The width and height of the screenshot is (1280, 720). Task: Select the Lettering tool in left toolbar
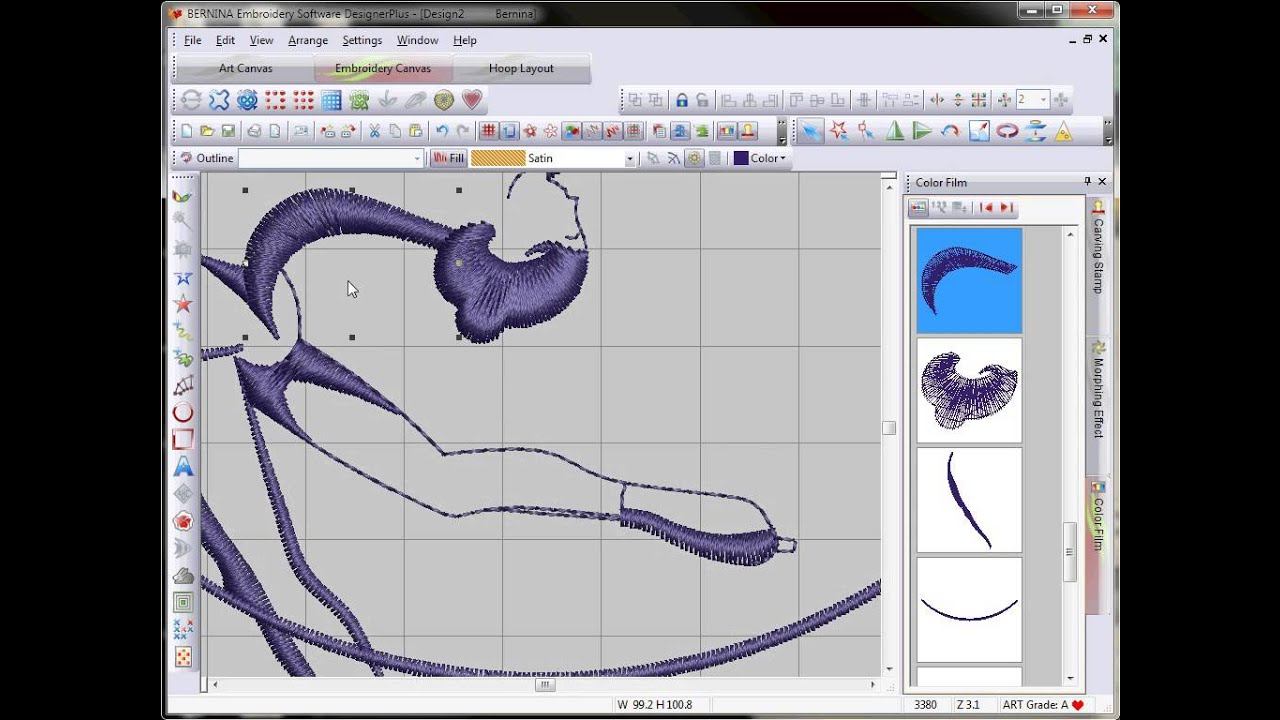(183, 466)
